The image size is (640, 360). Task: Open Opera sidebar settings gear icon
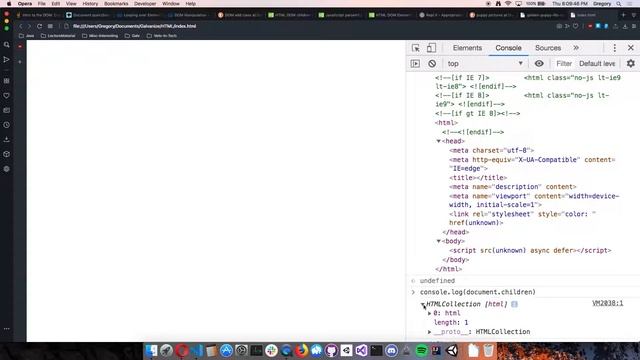click(x=7, y=169)
